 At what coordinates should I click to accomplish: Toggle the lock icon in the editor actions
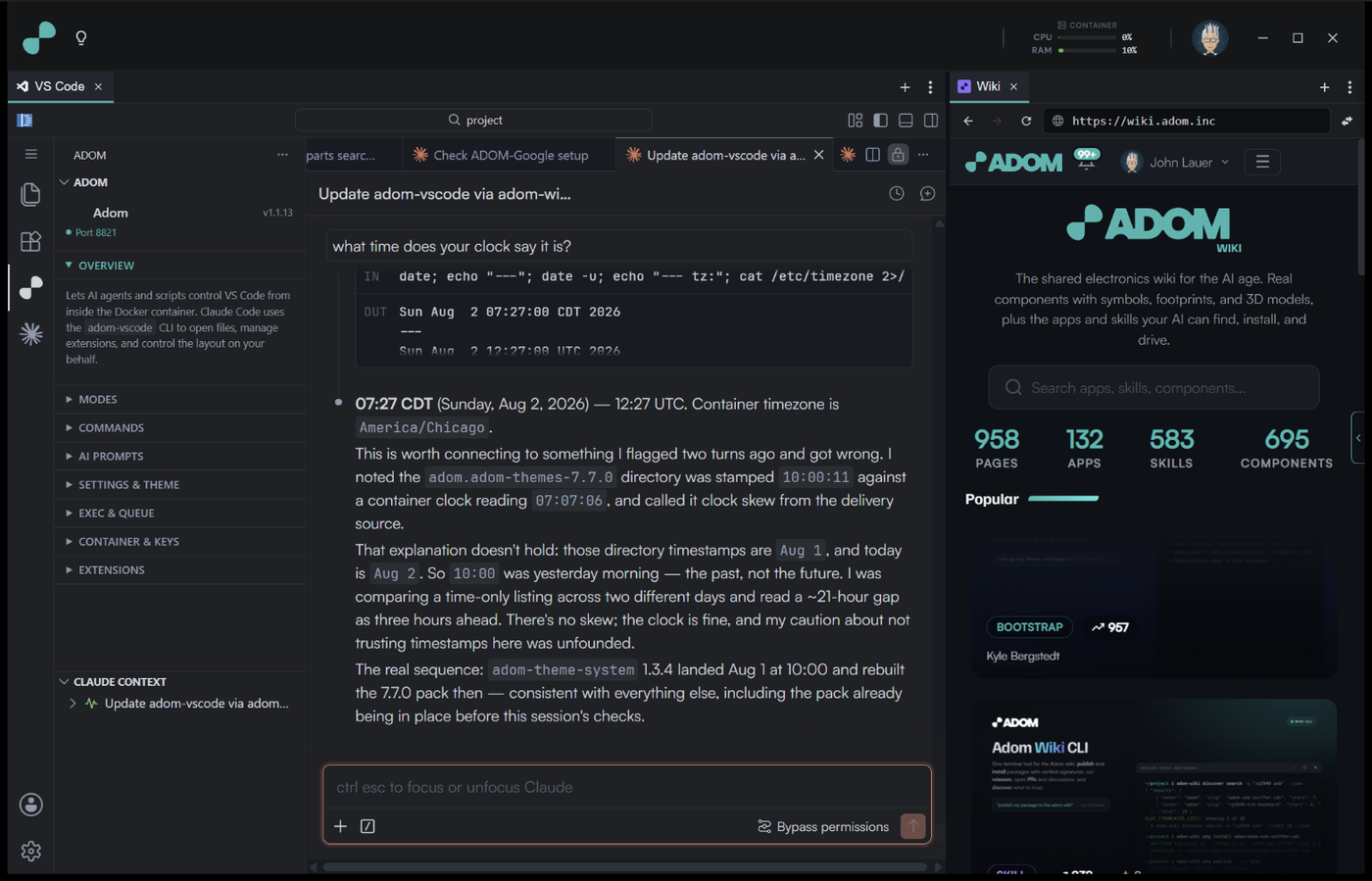click(898, 155)
